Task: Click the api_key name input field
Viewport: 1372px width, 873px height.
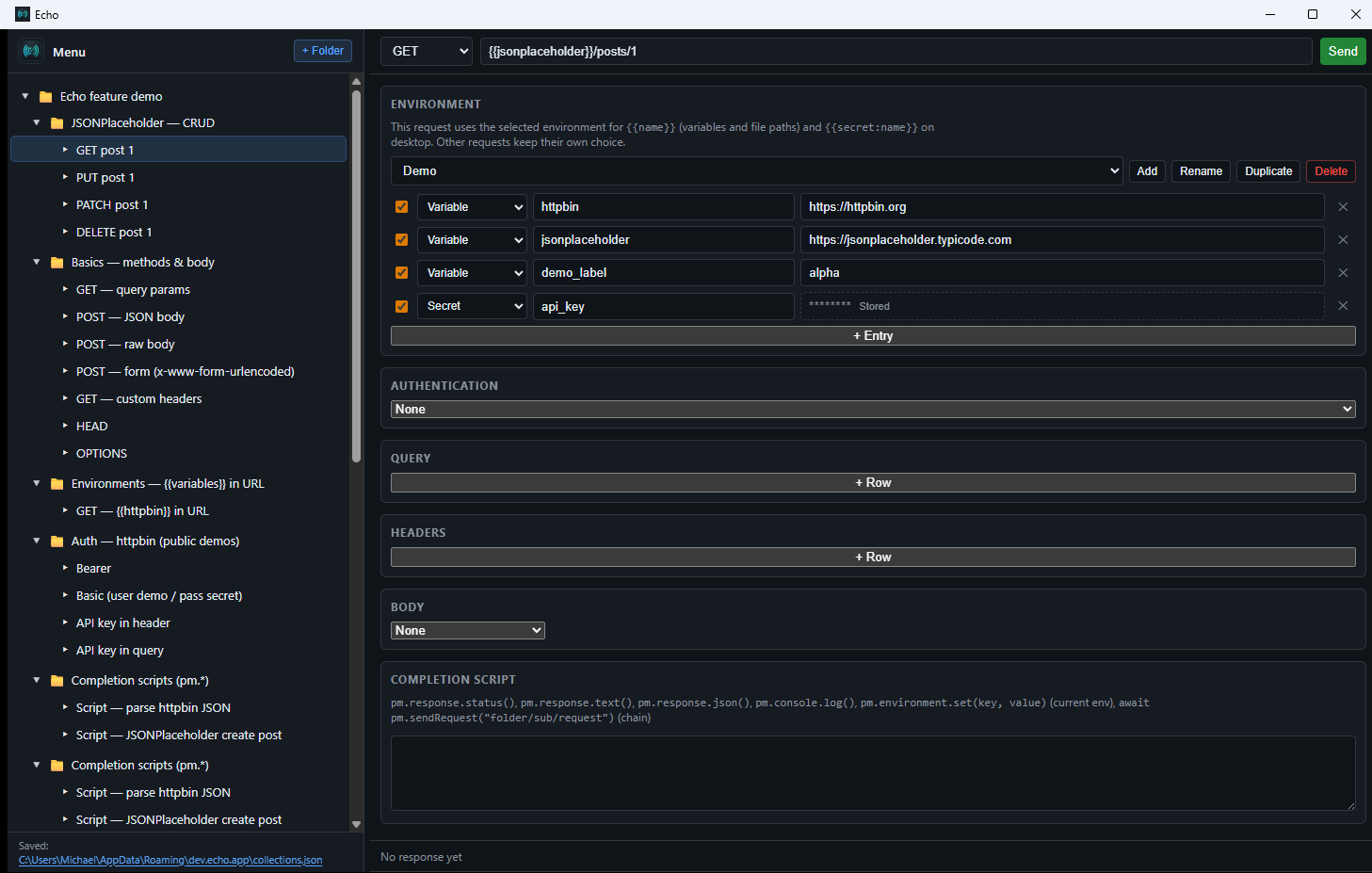Action: click(x=664, y=306)
